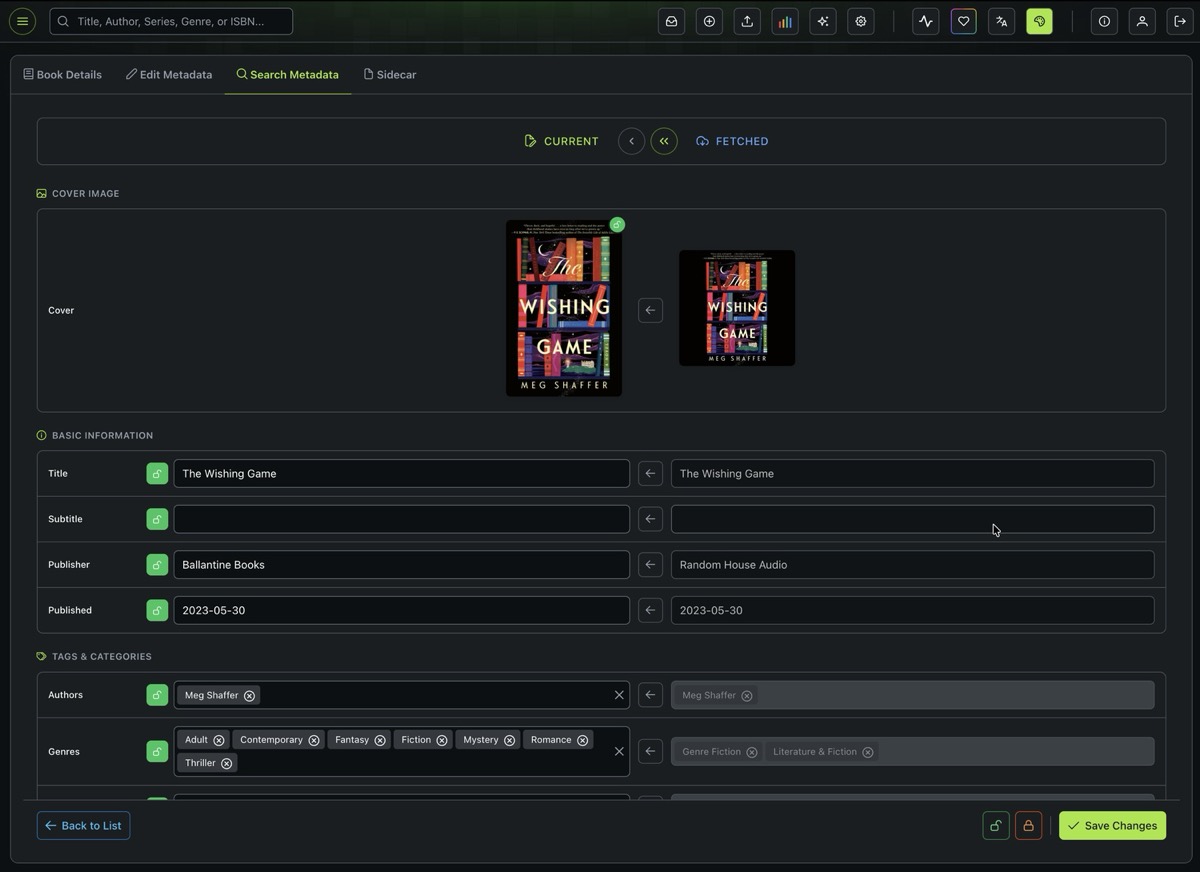Open the statistics bar chart panel
This screenshot has width=1200, height=872.
click(785, 21)
